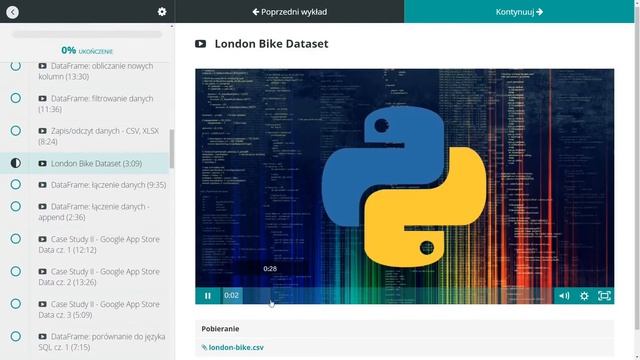Screen dimensions: 640x360
Task: Click video icon for DataFrame: filtrowanie danych
Action: coord(42,98)
